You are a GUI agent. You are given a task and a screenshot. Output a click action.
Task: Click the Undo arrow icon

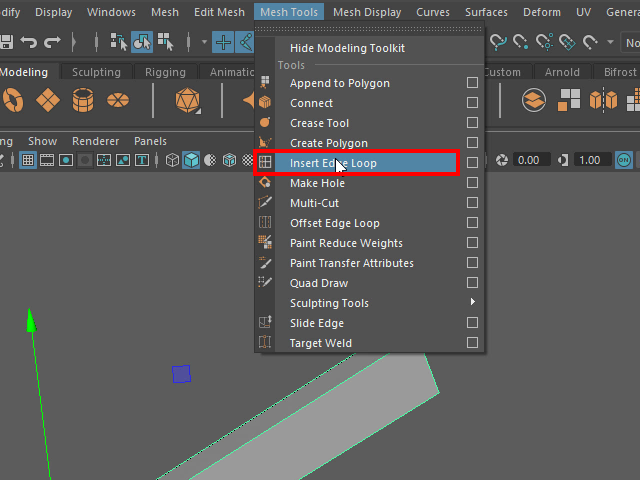pyautogui.click(x=29, y=42)
